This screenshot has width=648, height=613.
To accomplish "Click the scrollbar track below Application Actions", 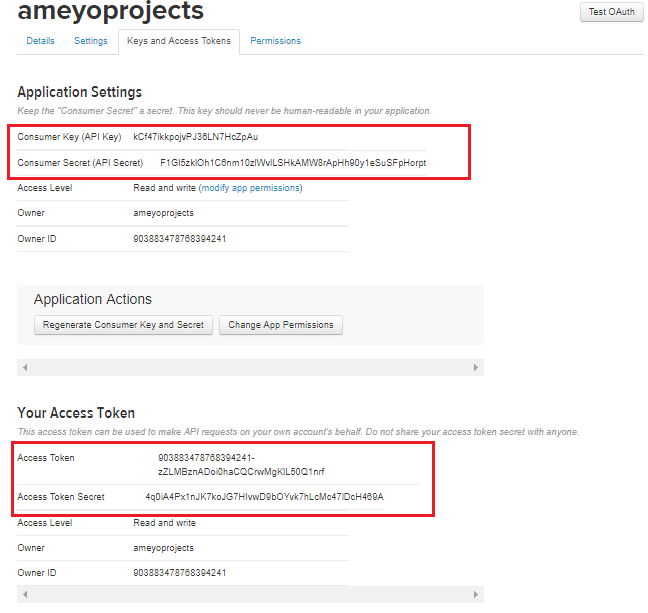I will (x=250, y=368).
